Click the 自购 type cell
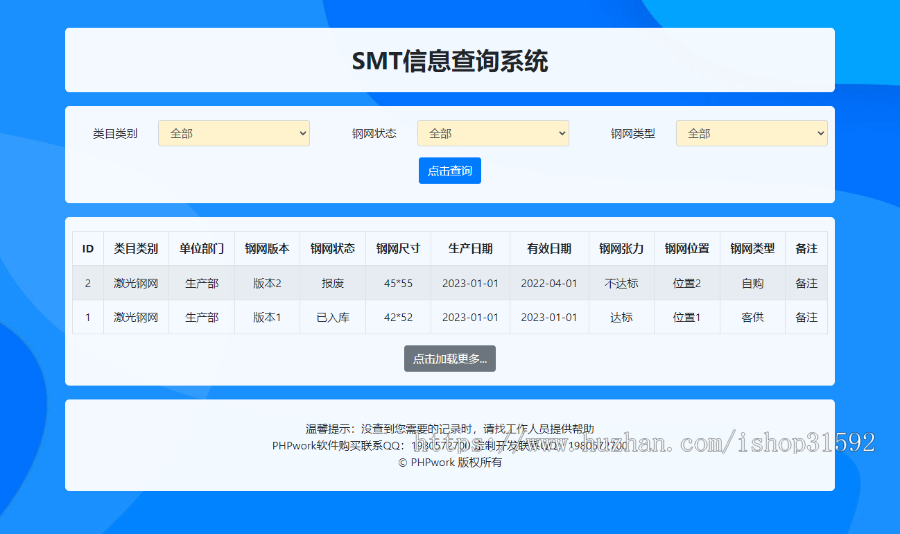 [752, 283]
